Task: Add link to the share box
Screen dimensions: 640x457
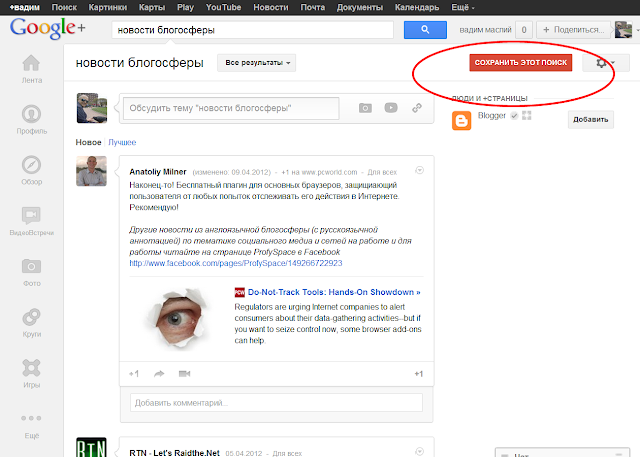Action: (x=417, y=108)
